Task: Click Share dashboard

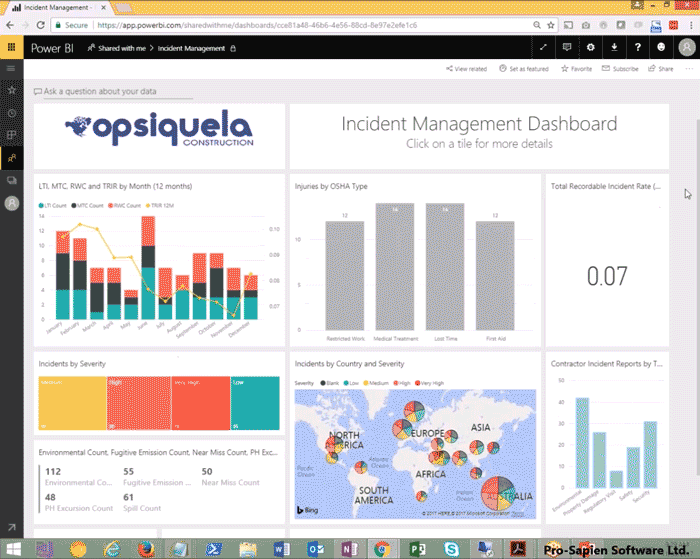Action: click(x=661, y=69)
